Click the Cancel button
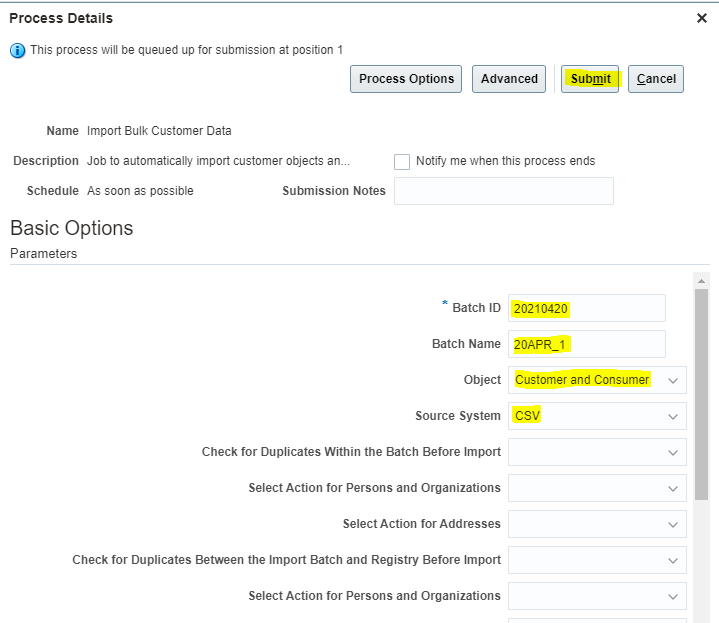Screen dimensions: 719x623 (656, 79)
